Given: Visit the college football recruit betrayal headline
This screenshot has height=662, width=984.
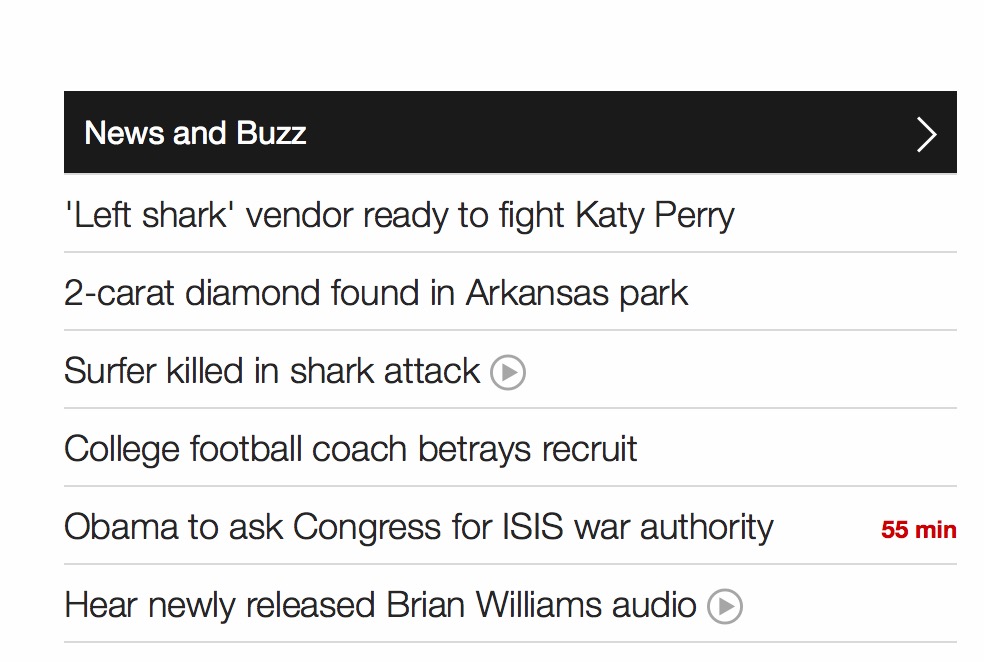Looking at the screenshot, I should (x=350, y=449).
